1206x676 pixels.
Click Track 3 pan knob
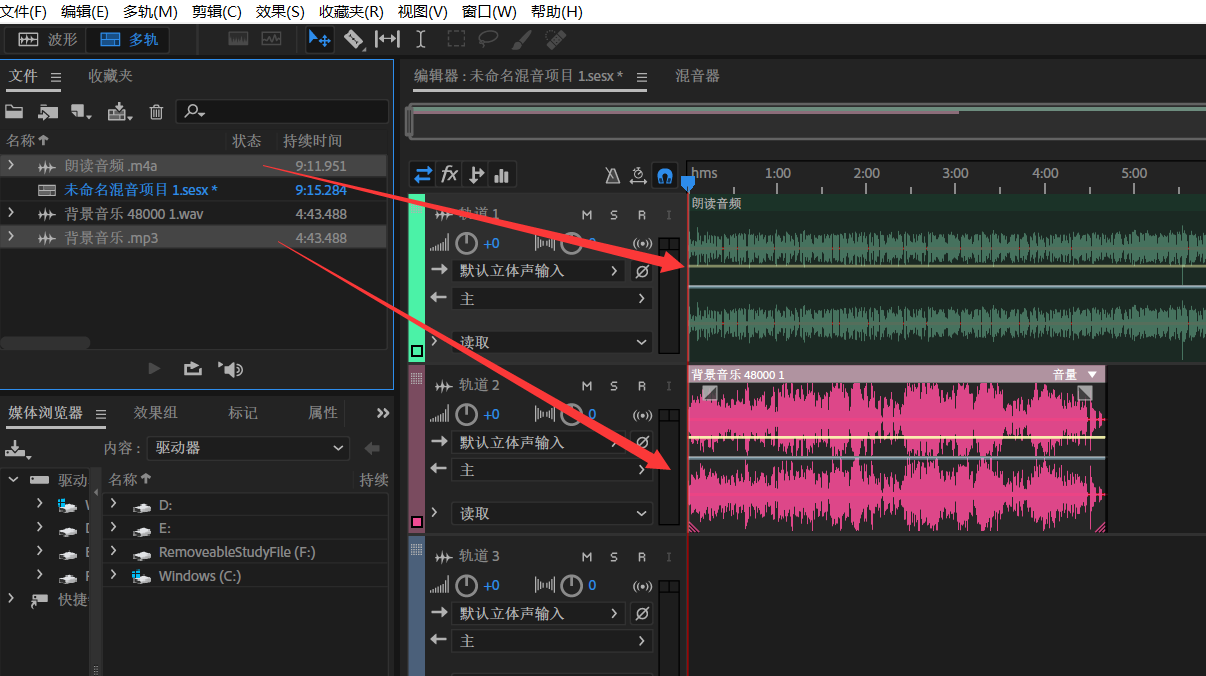coord(571,585)
